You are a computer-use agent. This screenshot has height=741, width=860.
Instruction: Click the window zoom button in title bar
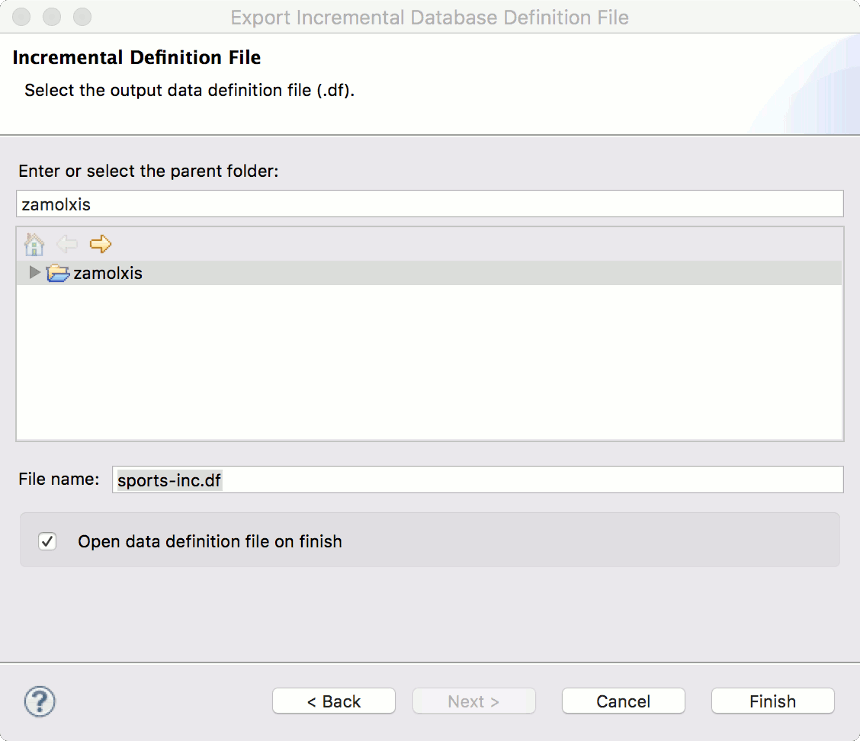pos(81,17)
